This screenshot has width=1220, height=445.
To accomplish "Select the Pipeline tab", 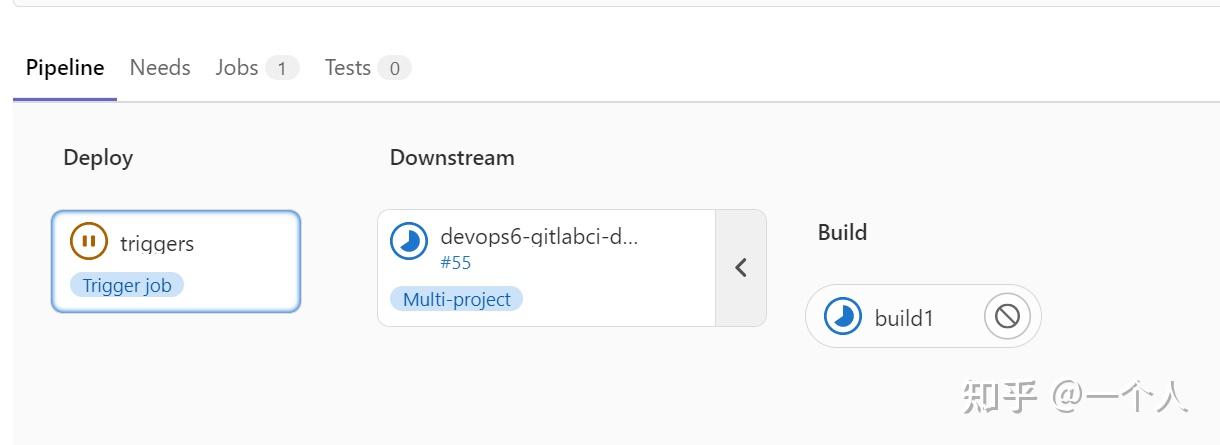I will click(65, 68).
